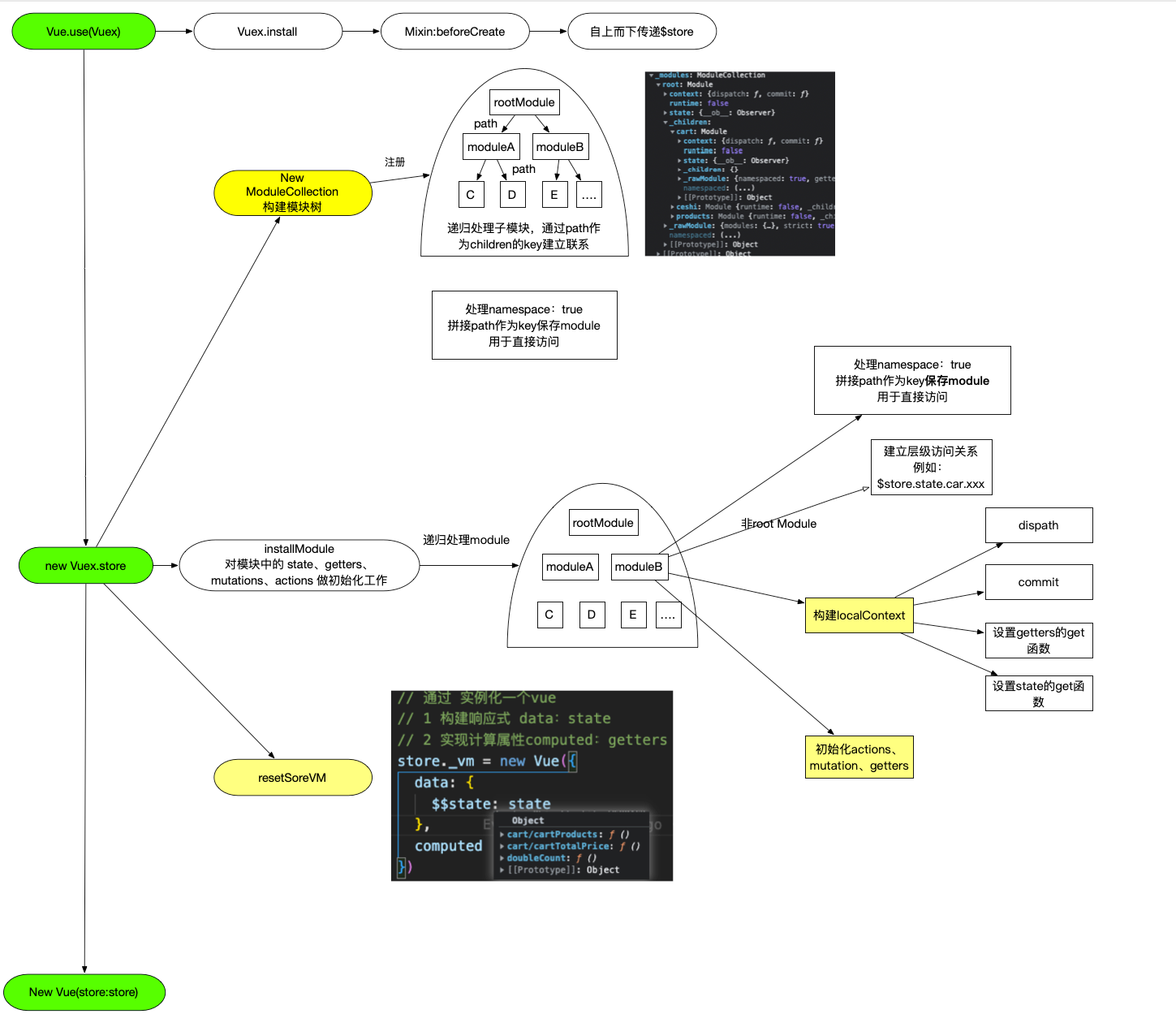Viewport: 1176px width, 1027px height.
Task: Expand the products: Module row
Action: [673, 217]
